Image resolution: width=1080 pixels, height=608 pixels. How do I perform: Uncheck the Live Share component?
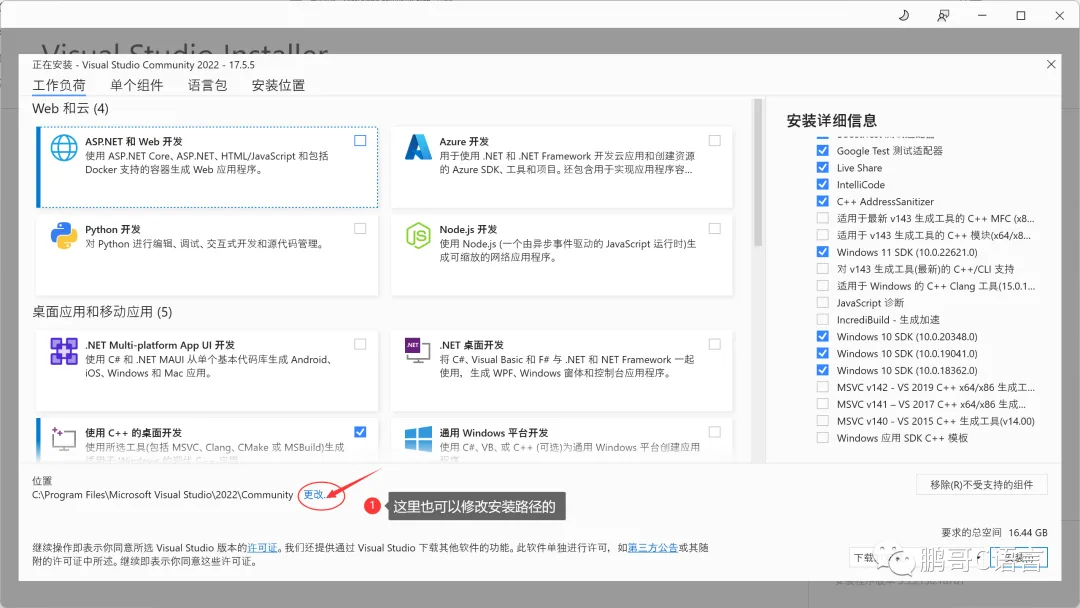click(x=822, y=167)
